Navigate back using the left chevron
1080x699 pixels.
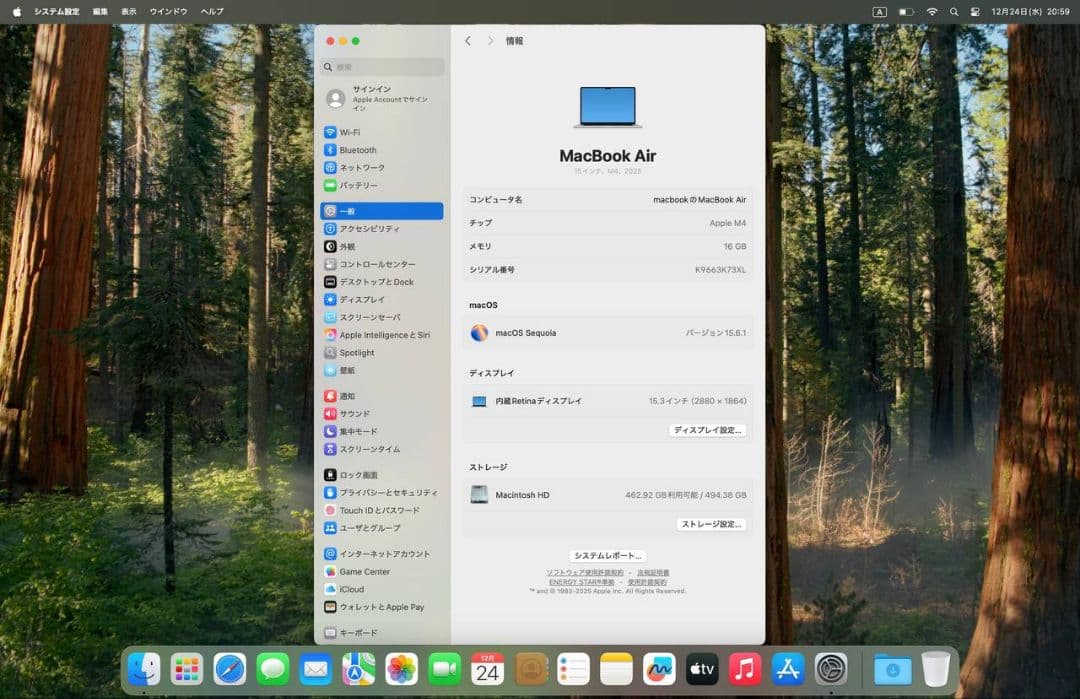point(468,40)
